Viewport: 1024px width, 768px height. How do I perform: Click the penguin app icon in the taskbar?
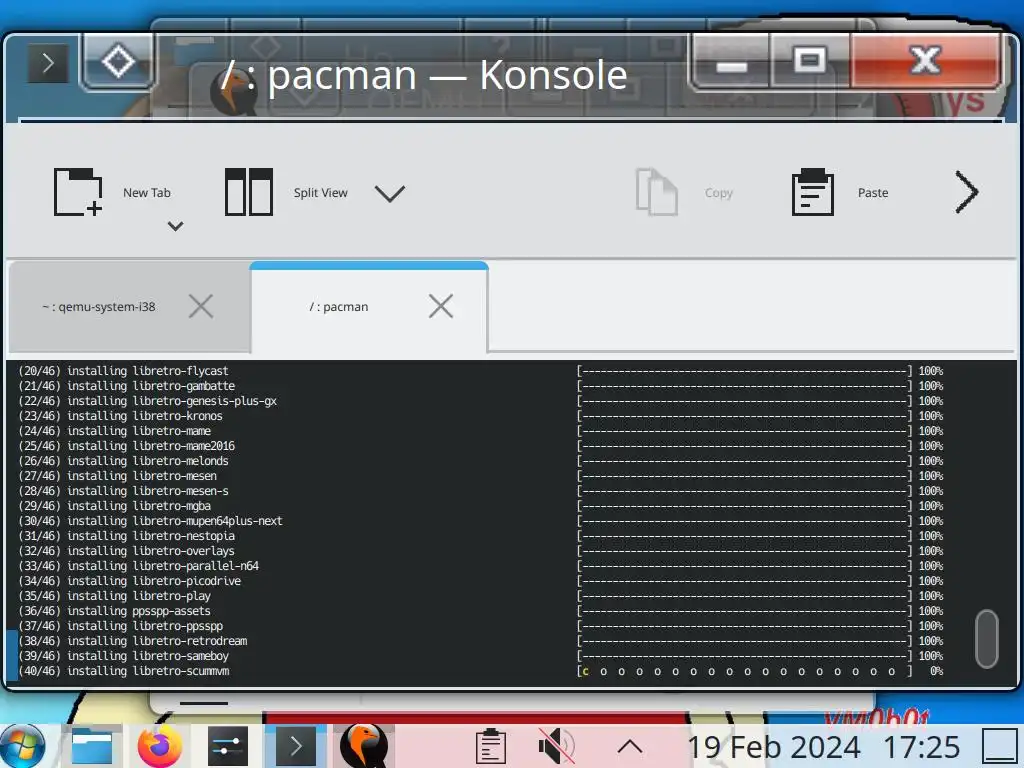coord(364,746)
